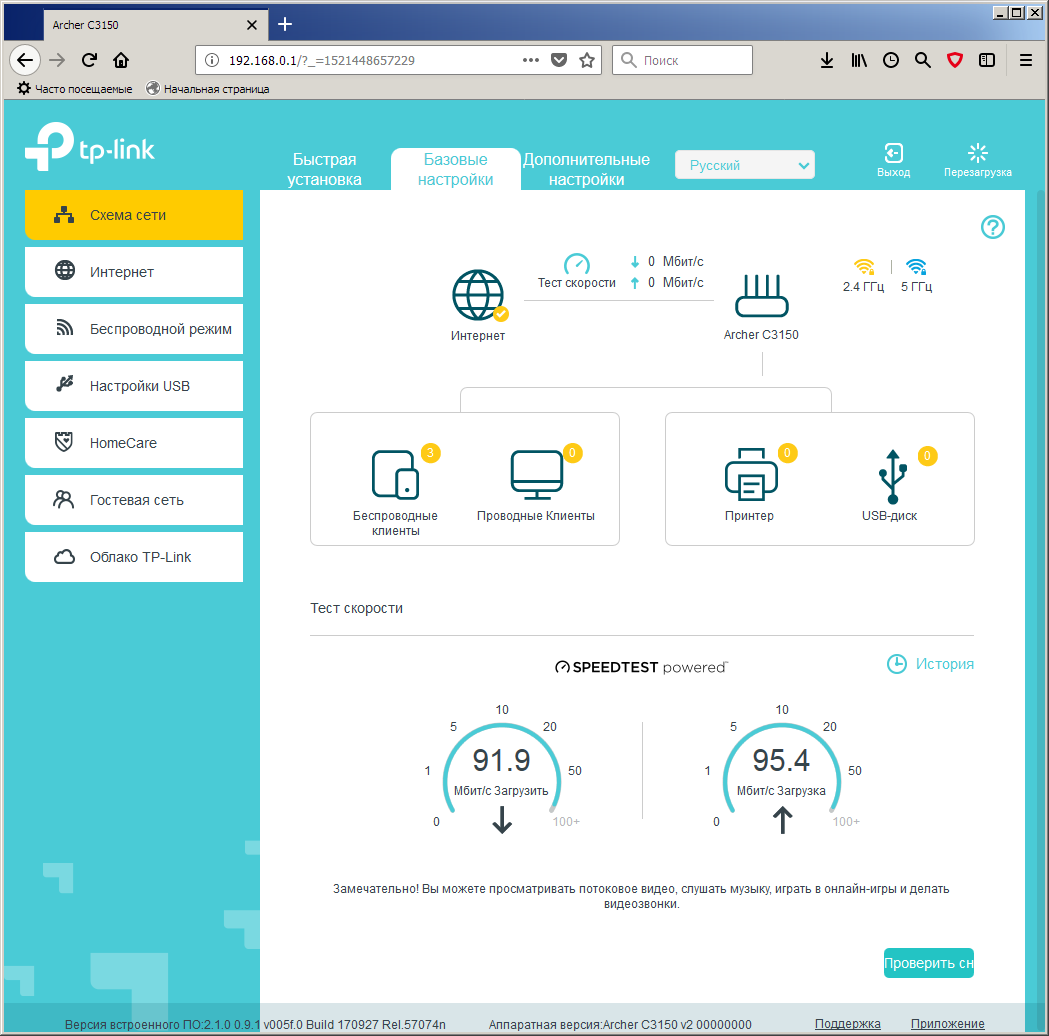The height and width of the screenshot is (1036, 1049).
Task: Click the 2.4 GHz Wi-Fi icon
Action: [863, 267]
